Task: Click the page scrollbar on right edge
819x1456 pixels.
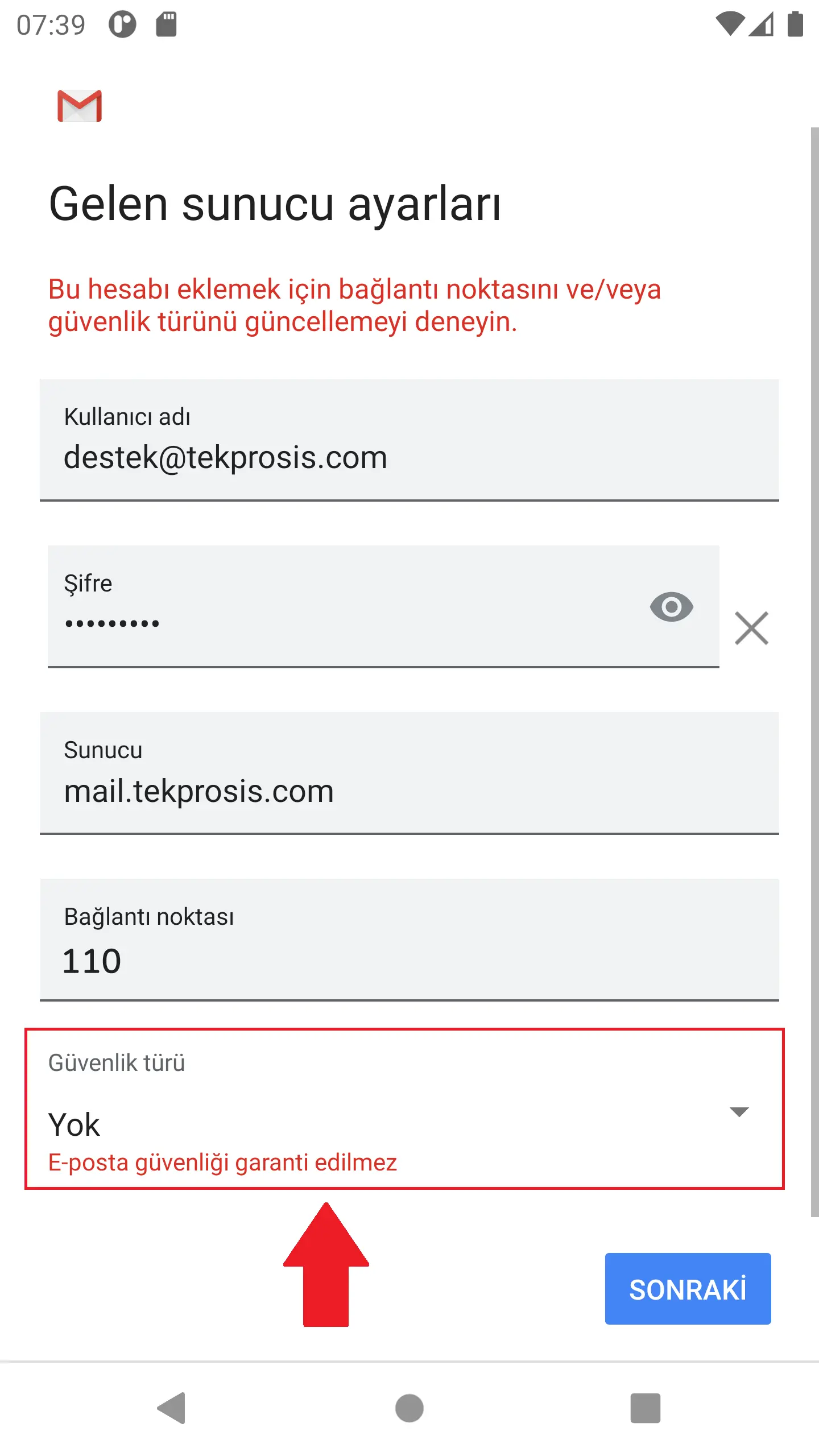Action: pos(814,671)
